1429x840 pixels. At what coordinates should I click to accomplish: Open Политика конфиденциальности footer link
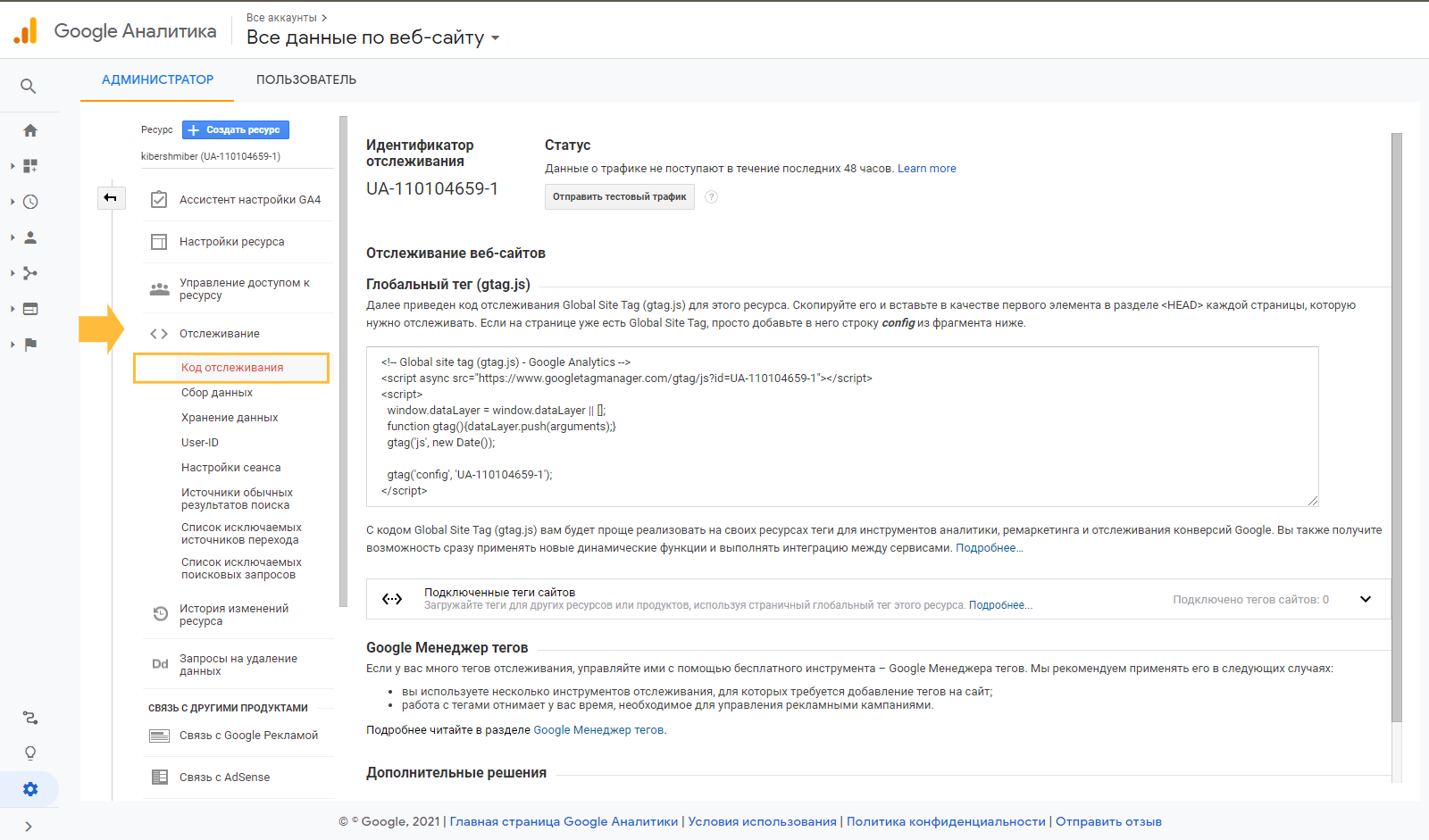pos(946,822)
